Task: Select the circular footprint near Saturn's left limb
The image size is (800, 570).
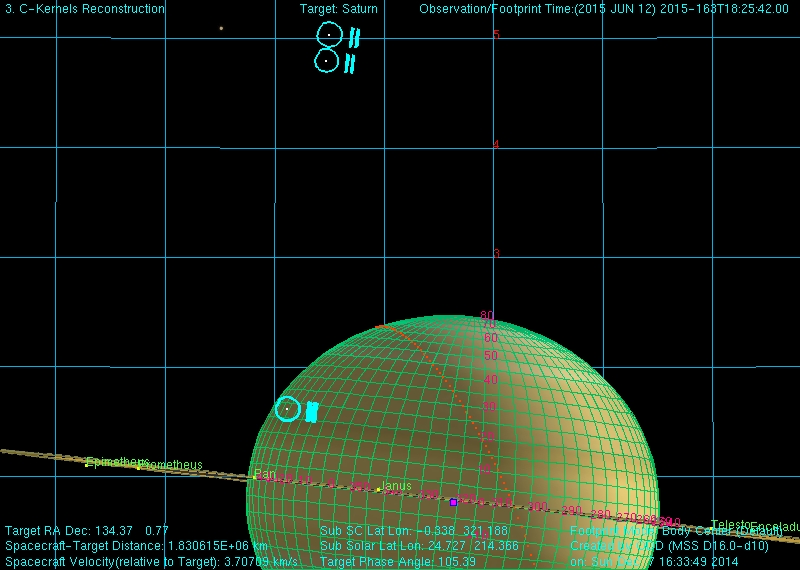Action: pyautogui.click(x=288, y=409)
